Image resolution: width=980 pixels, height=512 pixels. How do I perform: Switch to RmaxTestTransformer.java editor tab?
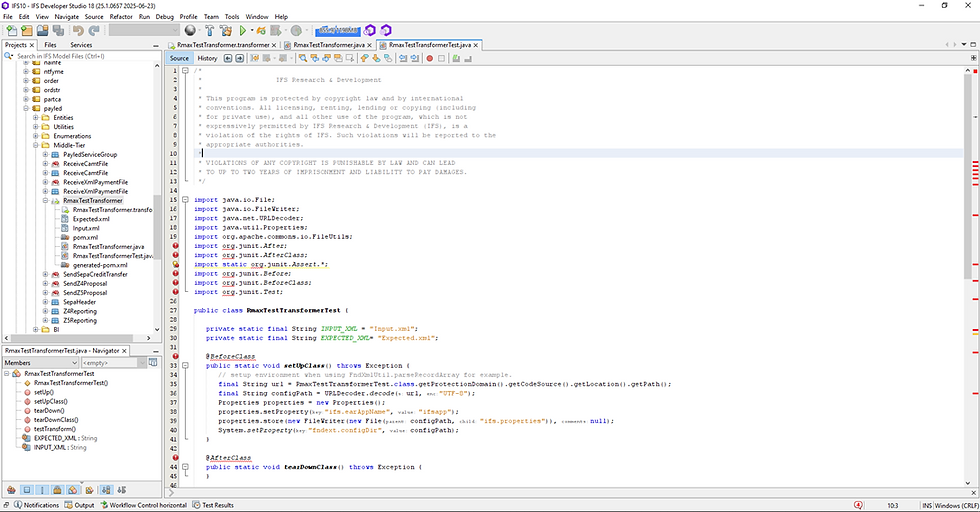coord(329,45)
